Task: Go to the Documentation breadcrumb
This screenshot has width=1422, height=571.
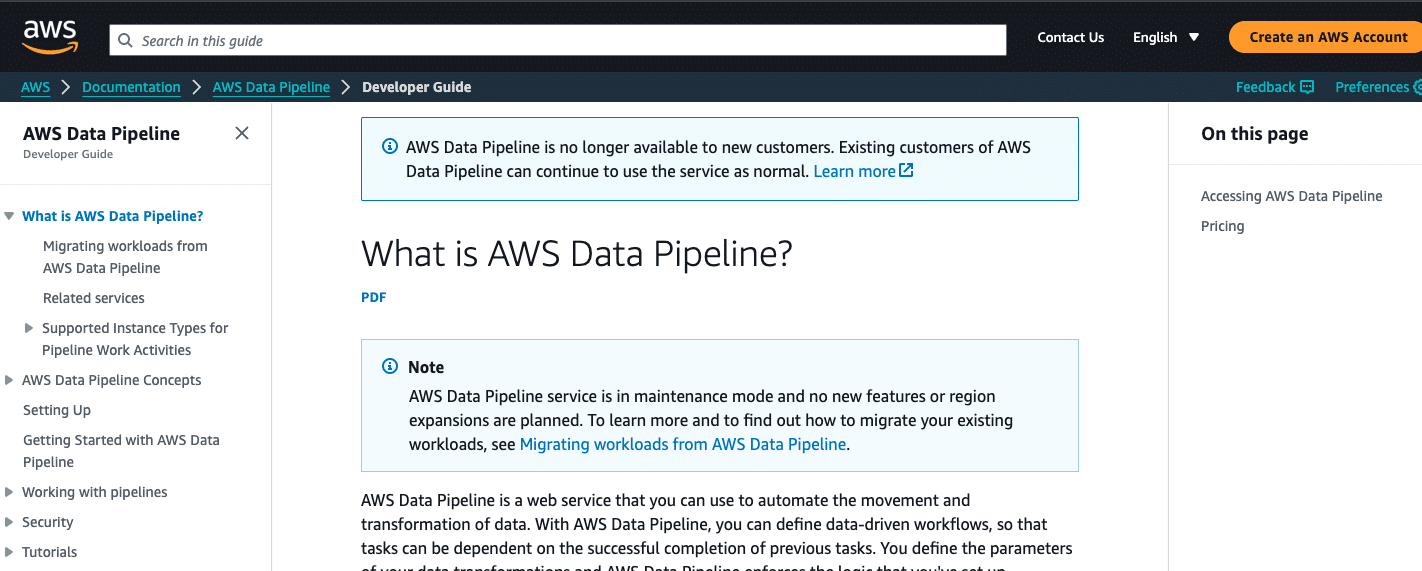Action: point(131,87)
